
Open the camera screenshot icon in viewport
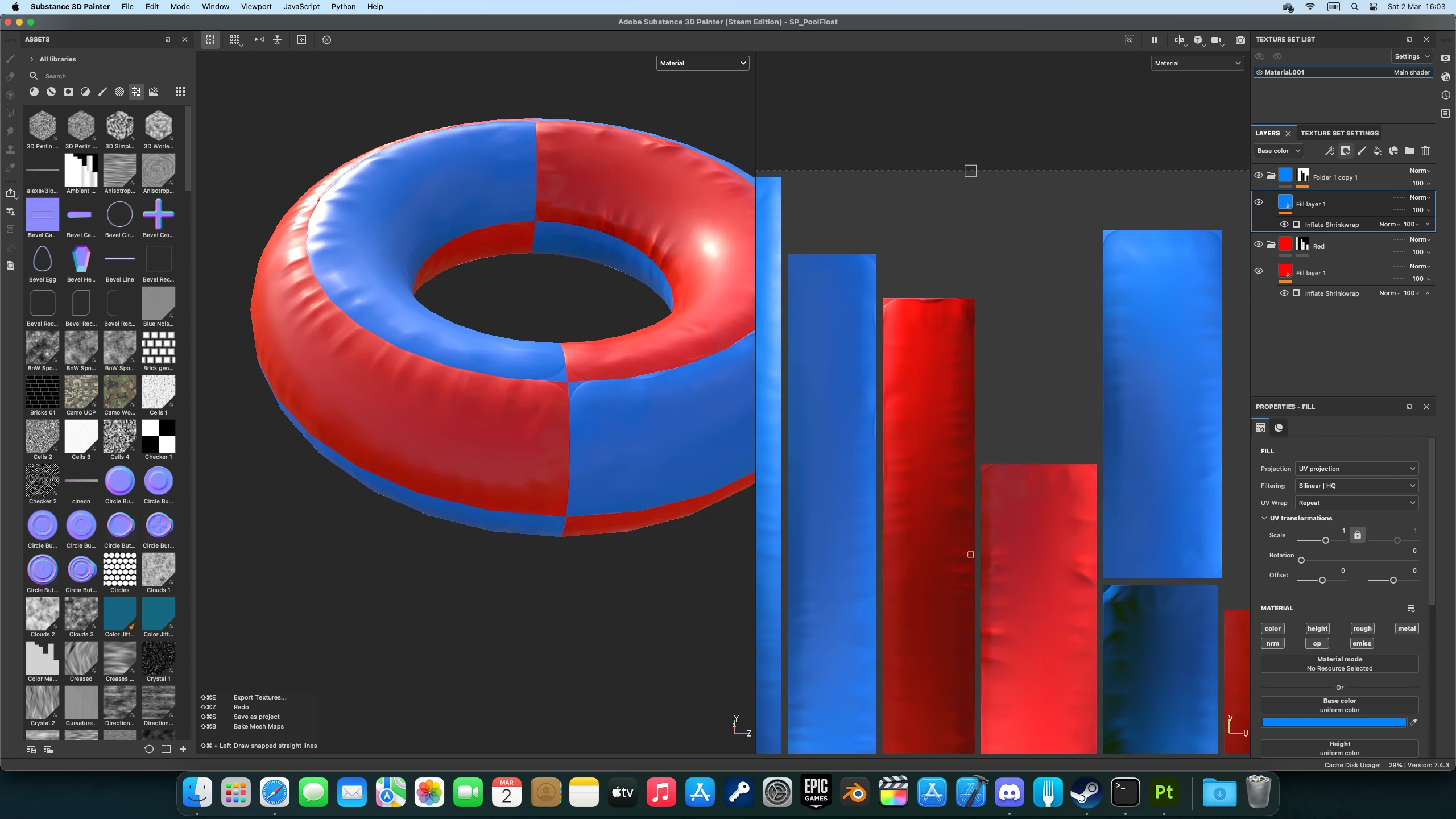pos(1240,40)
